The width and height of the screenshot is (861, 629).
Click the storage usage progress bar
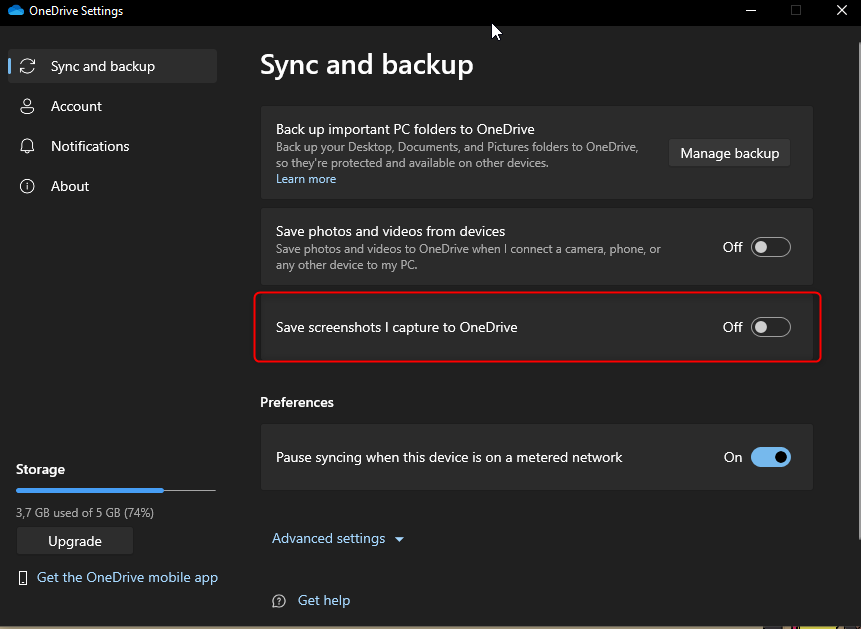tap(115, 491)
